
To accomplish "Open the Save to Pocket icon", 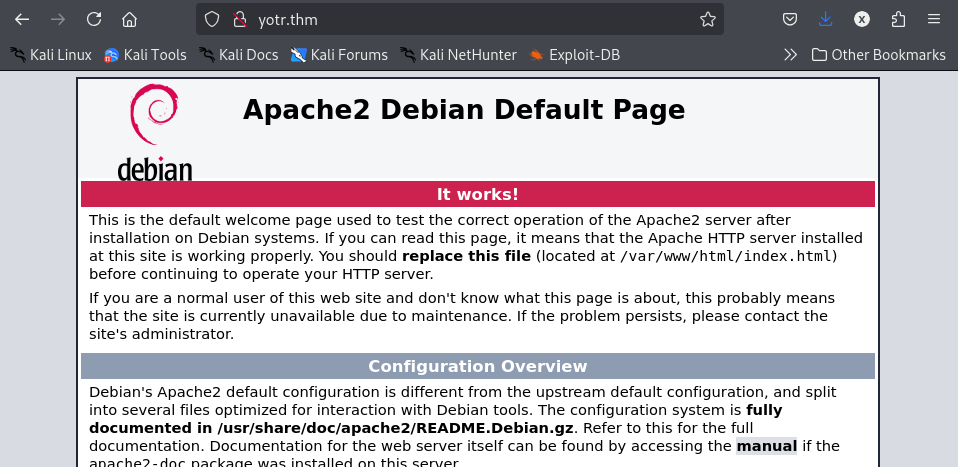I will (x=790, y=20).
